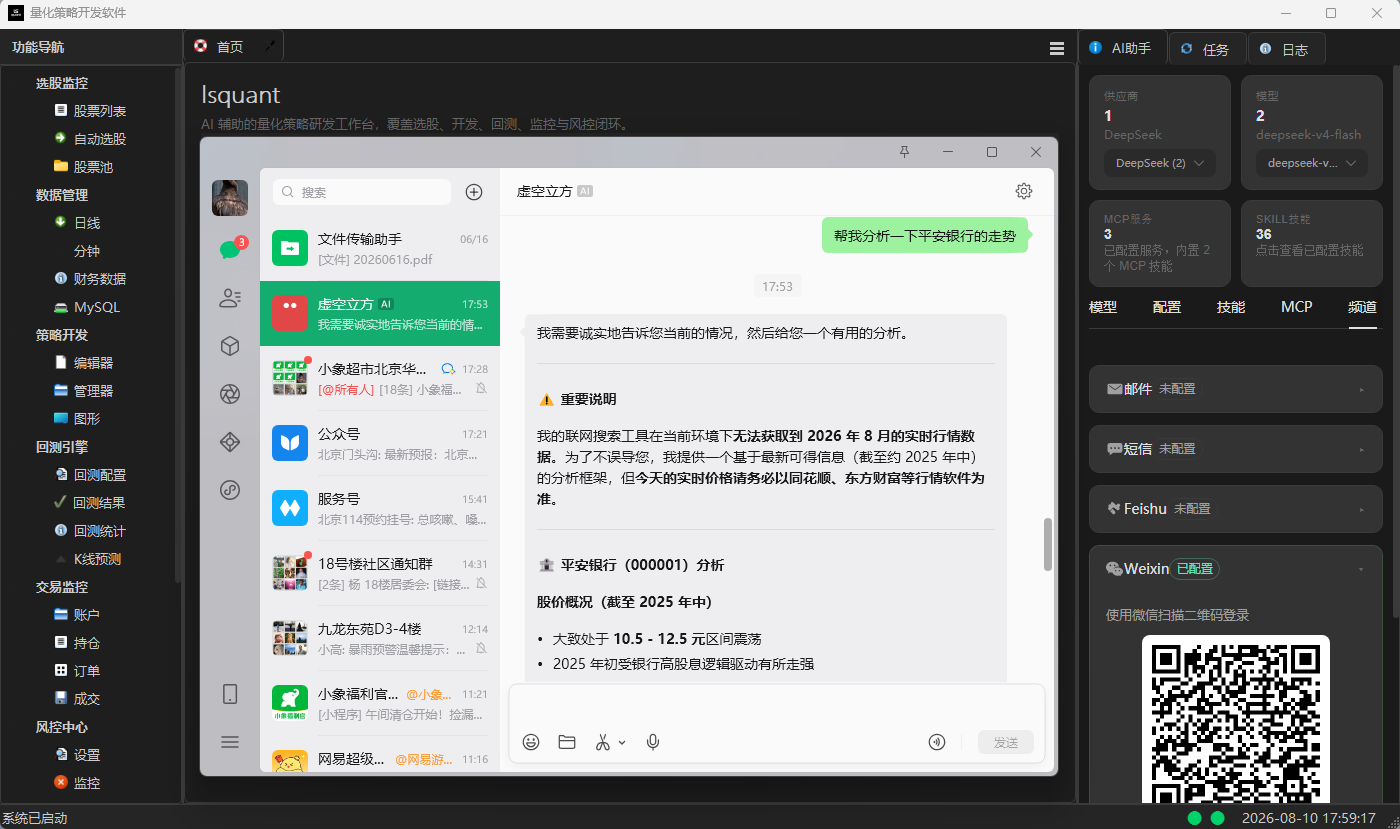Click the MCP服务 card
The image size is (1400, 829).
click(x=1160, y=243)
